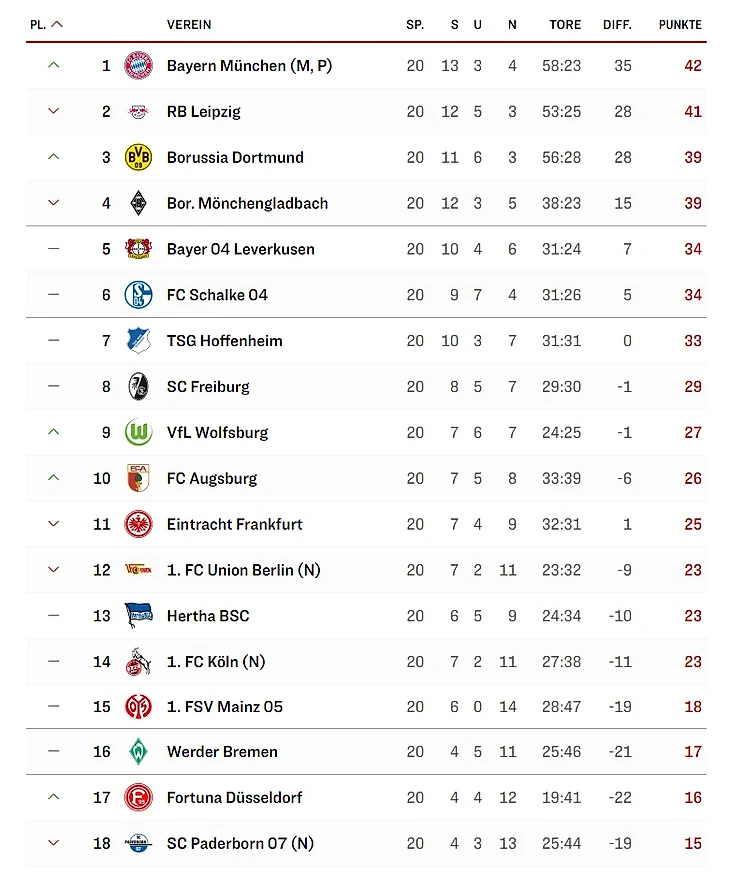This screenshot has height=873, width=730.
Task: Click the VEREIN column header
Action: point(189,25)
